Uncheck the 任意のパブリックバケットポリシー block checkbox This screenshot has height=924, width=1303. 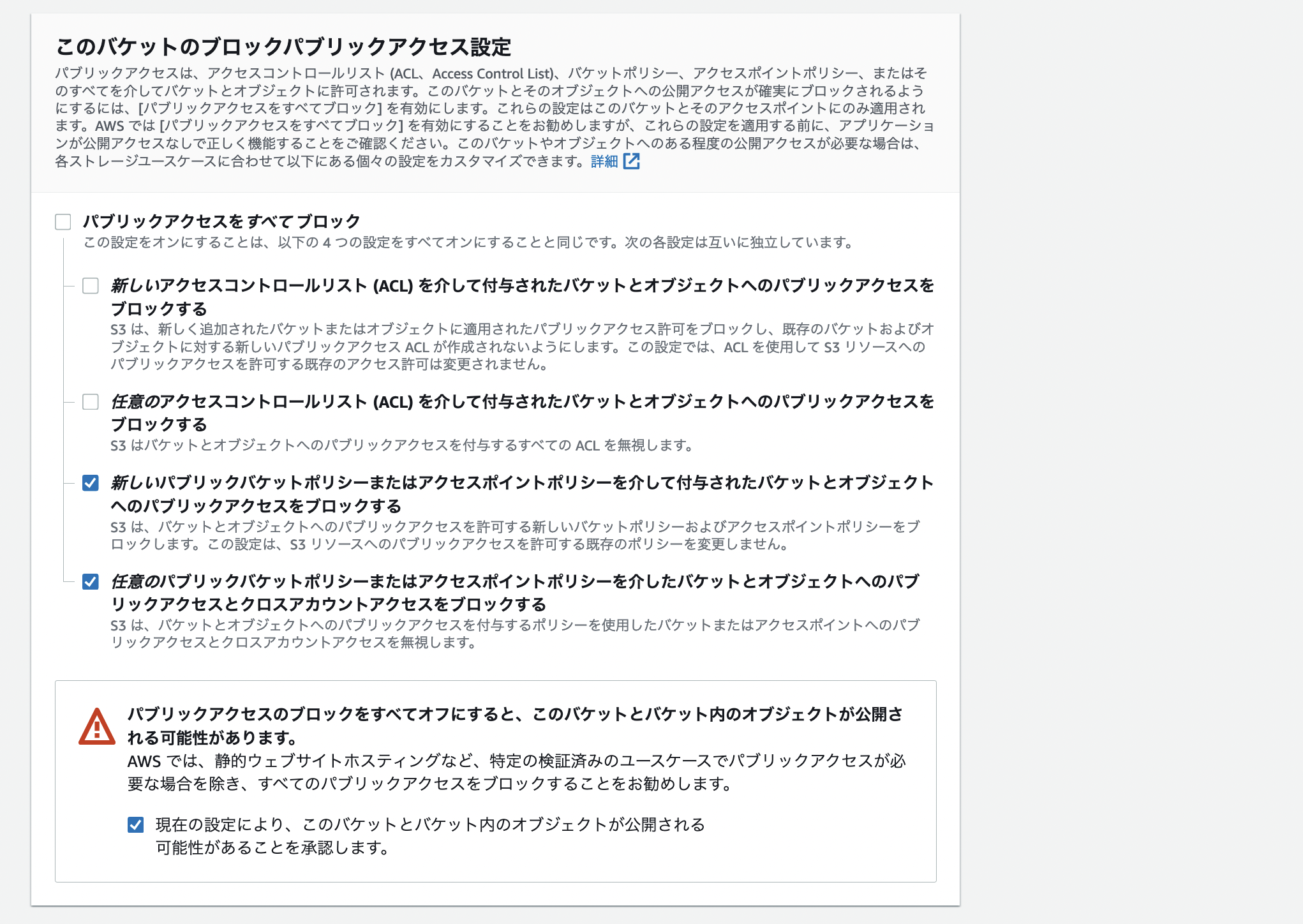pyautogui.click(x=91, y=582)
